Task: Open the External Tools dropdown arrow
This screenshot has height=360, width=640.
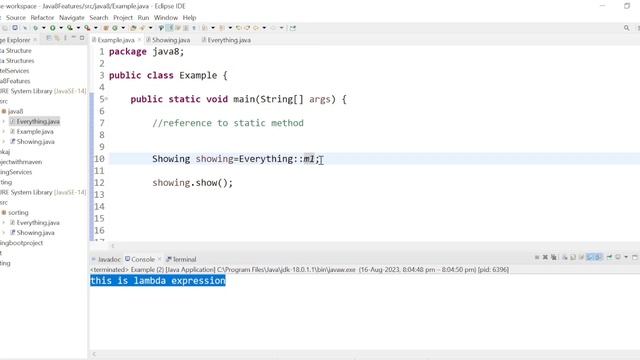Action: pyautogui.click(x=96, y=28)
